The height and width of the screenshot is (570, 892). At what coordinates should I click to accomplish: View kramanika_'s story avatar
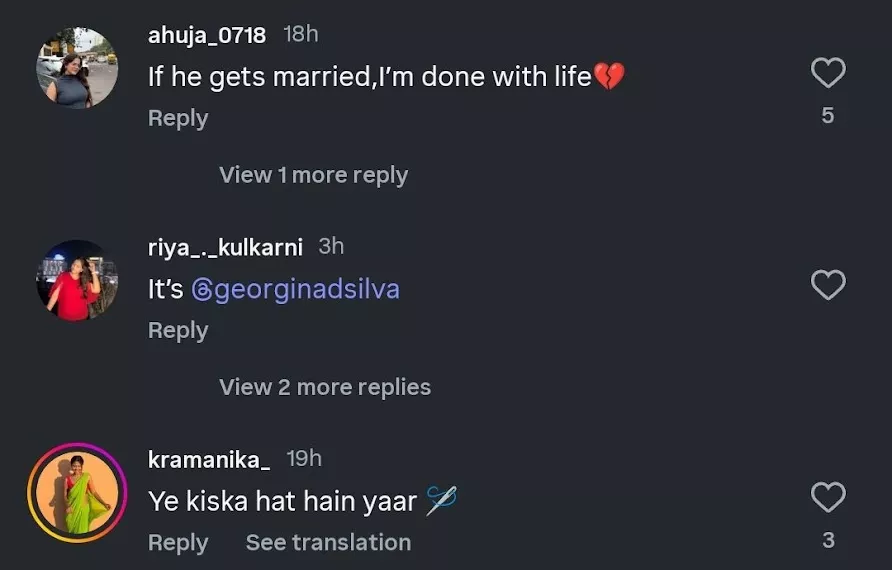77,493
